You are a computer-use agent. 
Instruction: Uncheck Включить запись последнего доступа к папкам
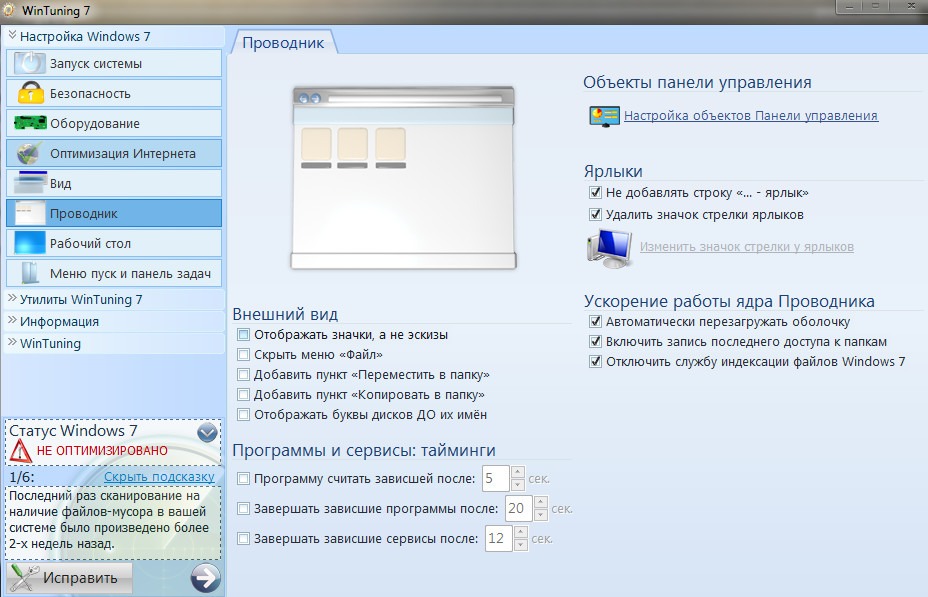[595, 341]
